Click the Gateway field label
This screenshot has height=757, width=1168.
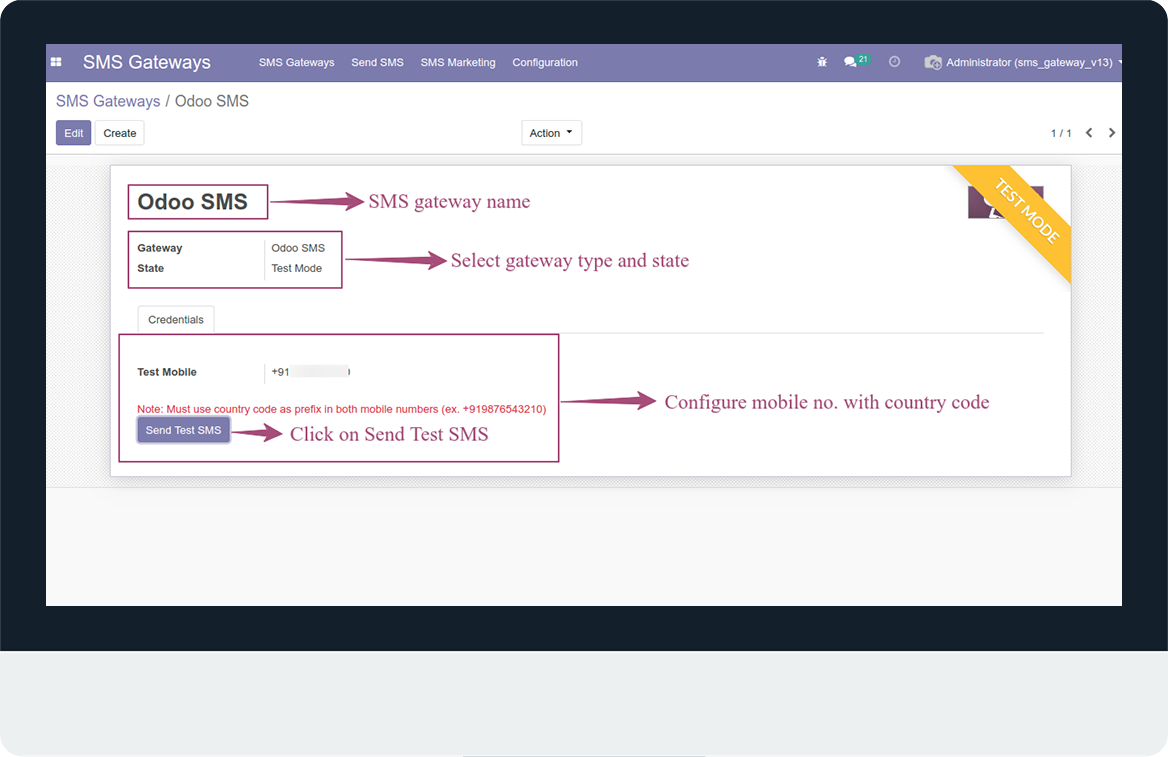click(x=159, y=248)
